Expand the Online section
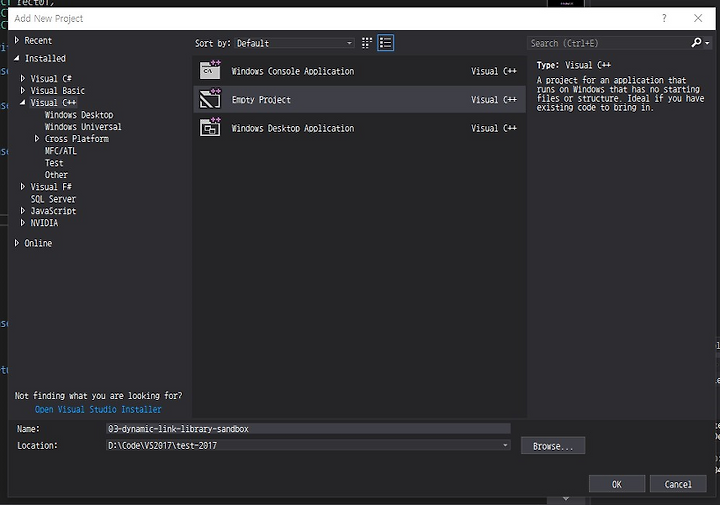 (17, 243)
